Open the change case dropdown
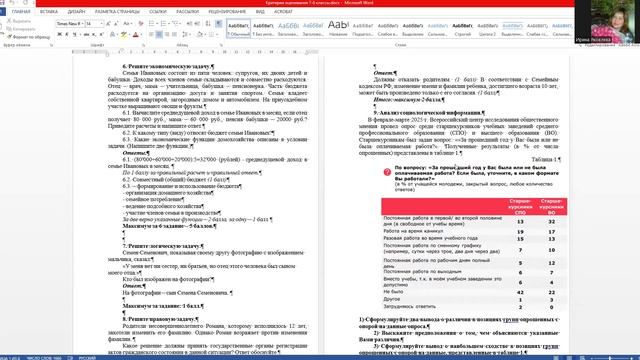Screen dimensions: 640x360 pyautogui.click(x=127, y=24)
